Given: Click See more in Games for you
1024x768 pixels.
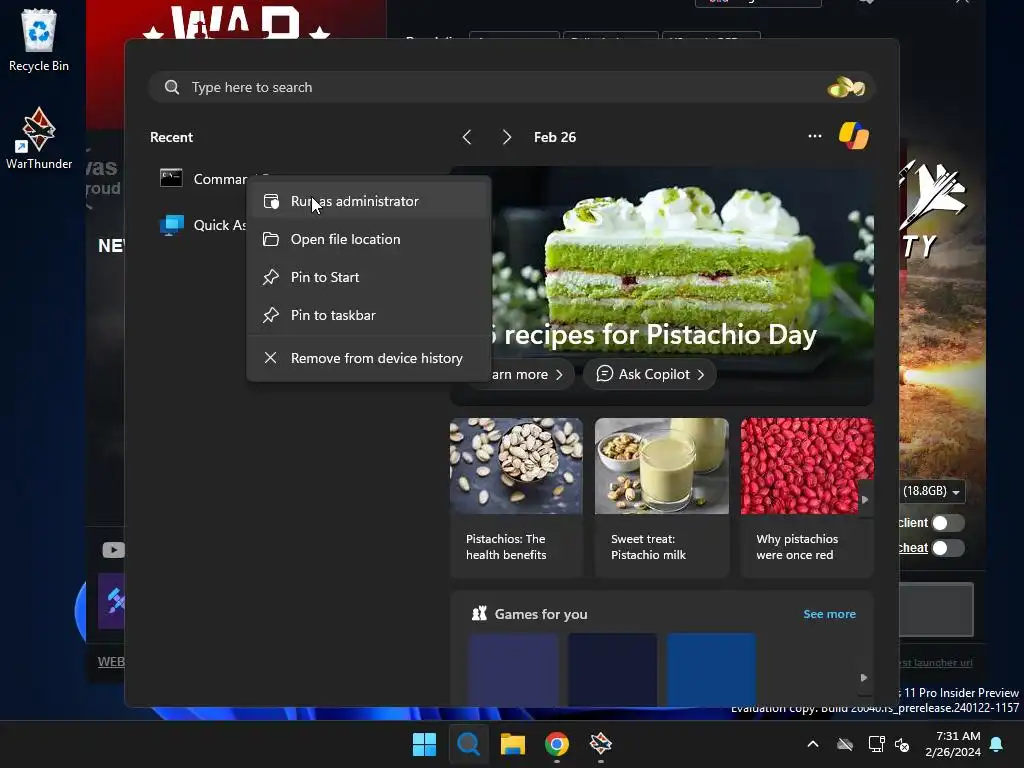Looking at the screenshot, I should tap(829, 614).
